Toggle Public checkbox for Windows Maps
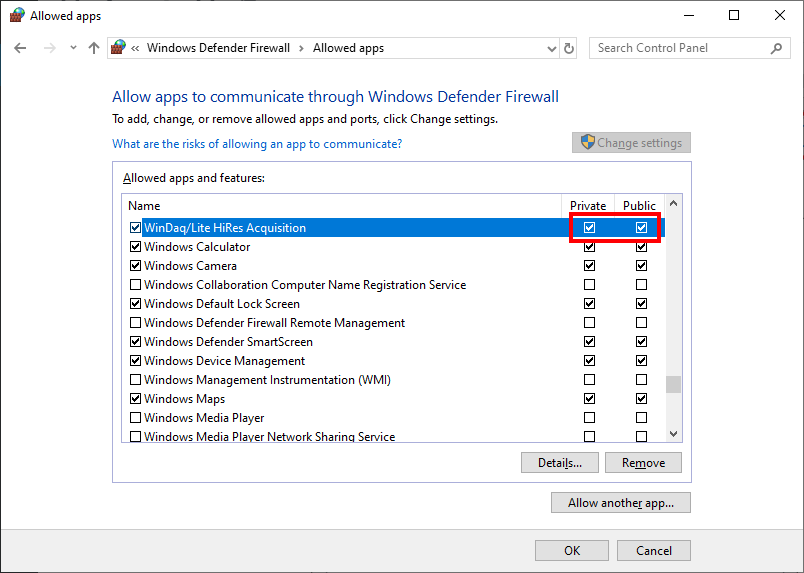804x573 pixels. point(641,399)
